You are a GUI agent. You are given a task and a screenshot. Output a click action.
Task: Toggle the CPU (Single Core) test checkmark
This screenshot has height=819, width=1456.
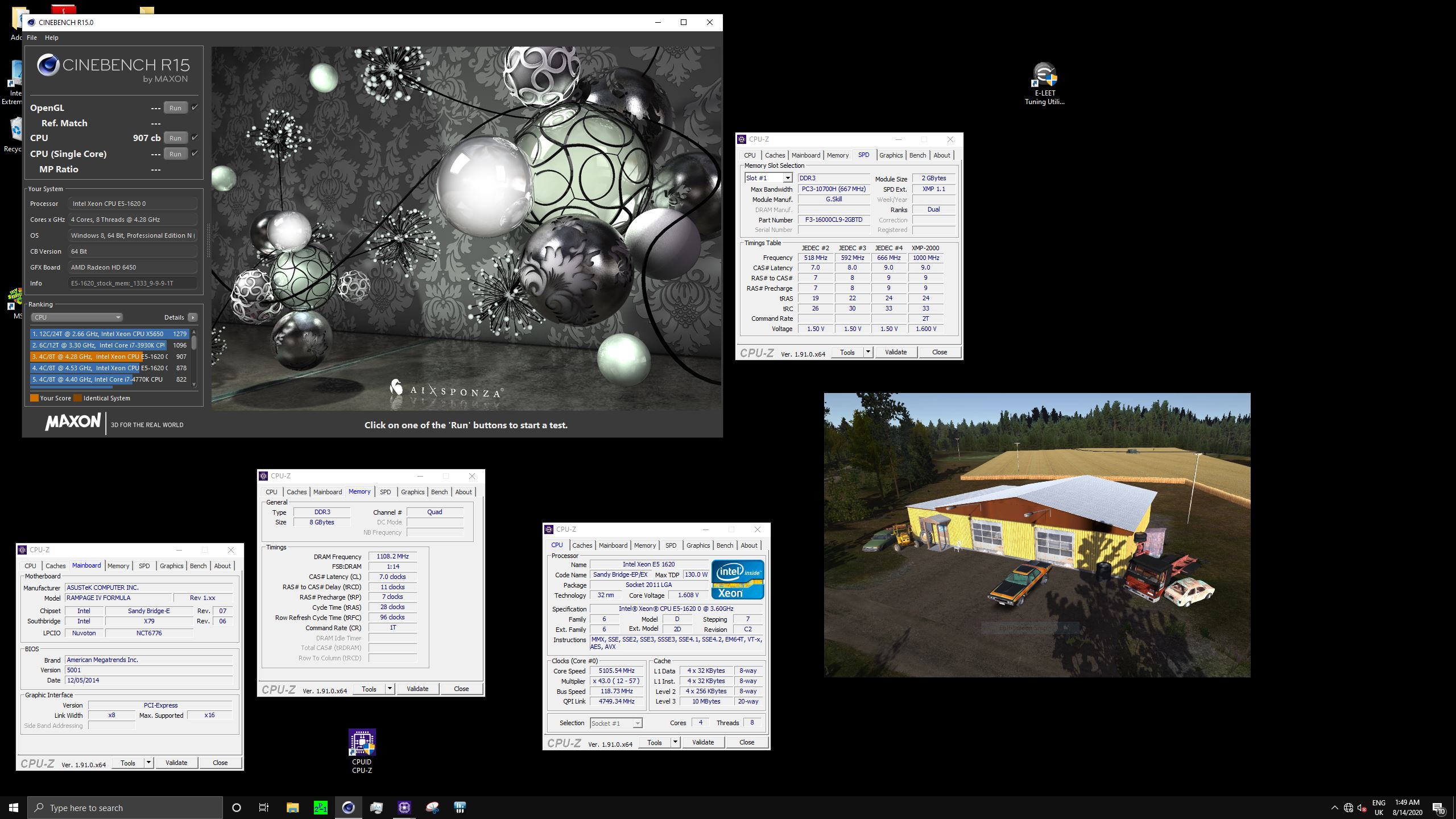click(195, 154)
